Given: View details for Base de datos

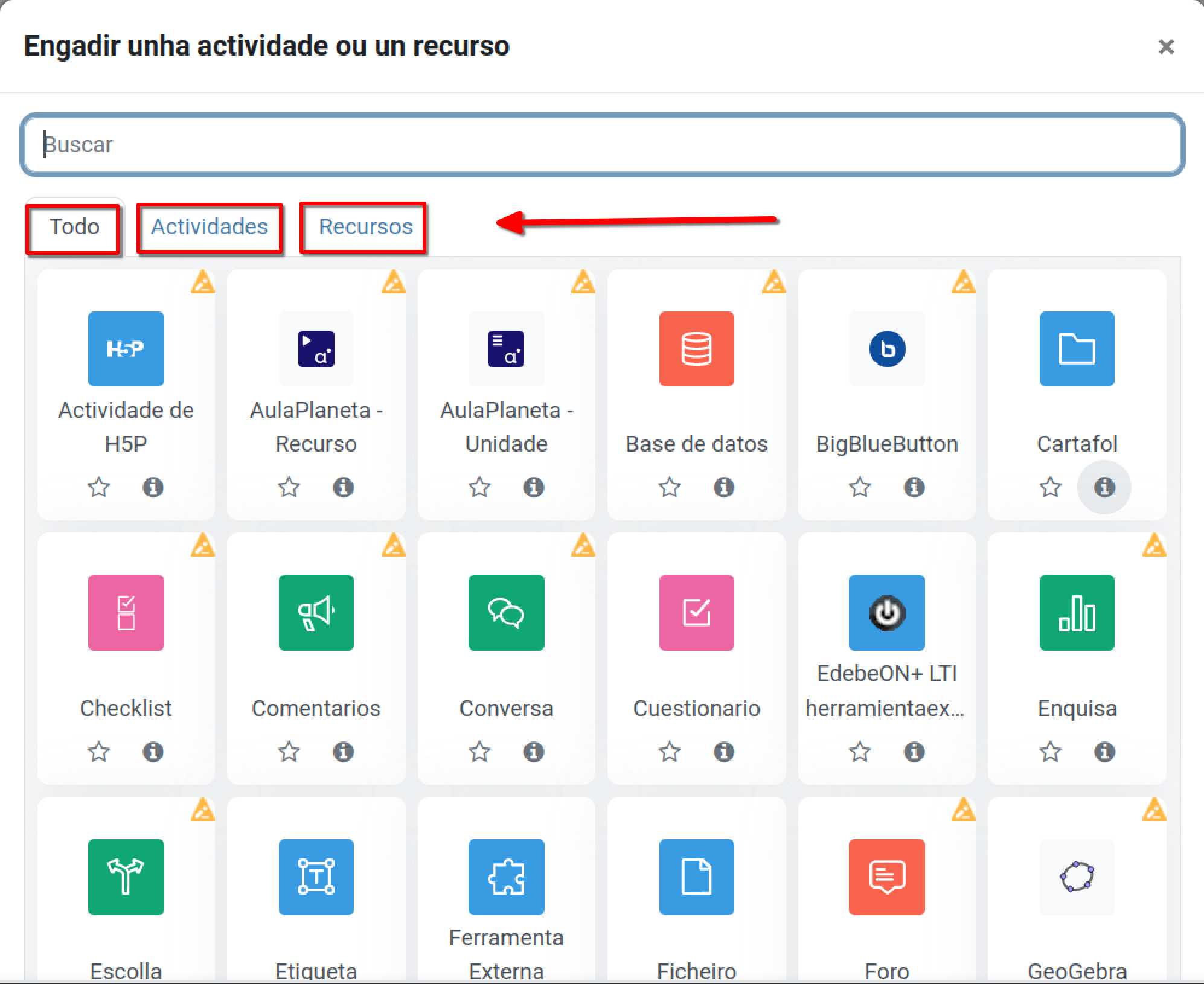Looking at the screenshot, I should pyautogui.click(x=724, y=488).
